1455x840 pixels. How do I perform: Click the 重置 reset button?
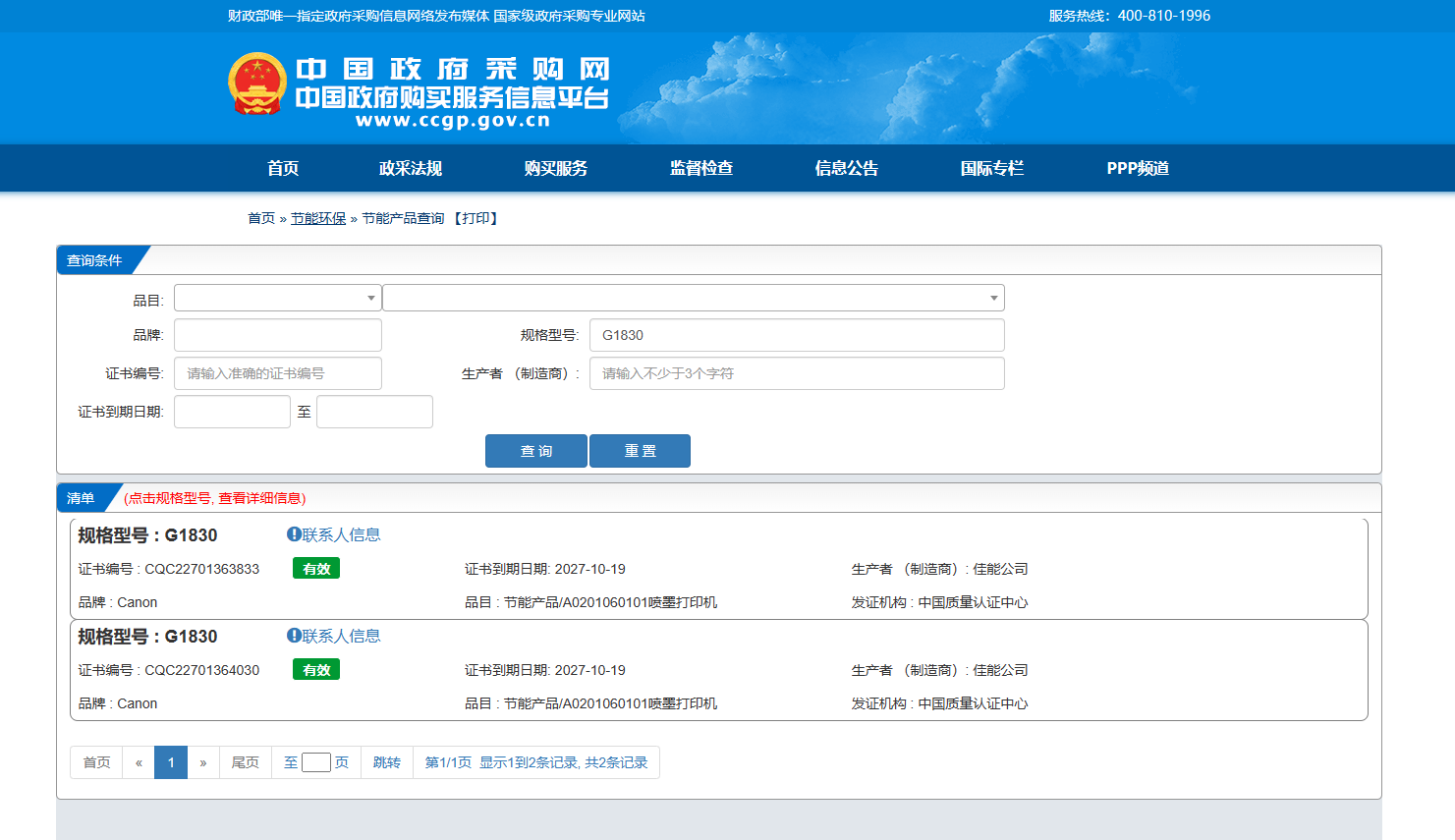(640, 451)
